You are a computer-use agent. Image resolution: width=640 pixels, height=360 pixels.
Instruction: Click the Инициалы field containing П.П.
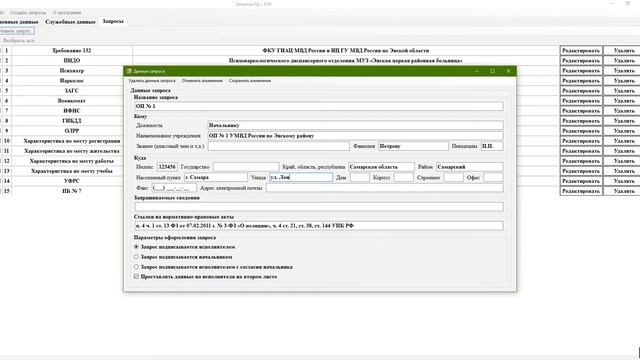pos(492,146)
